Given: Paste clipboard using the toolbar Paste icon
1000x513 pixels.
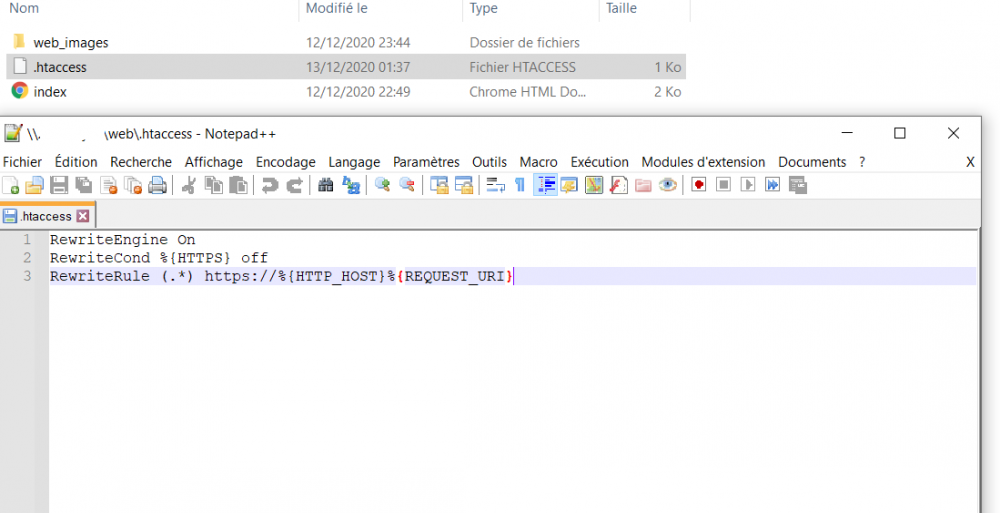Looking at the screenshot, I should 238,186.
